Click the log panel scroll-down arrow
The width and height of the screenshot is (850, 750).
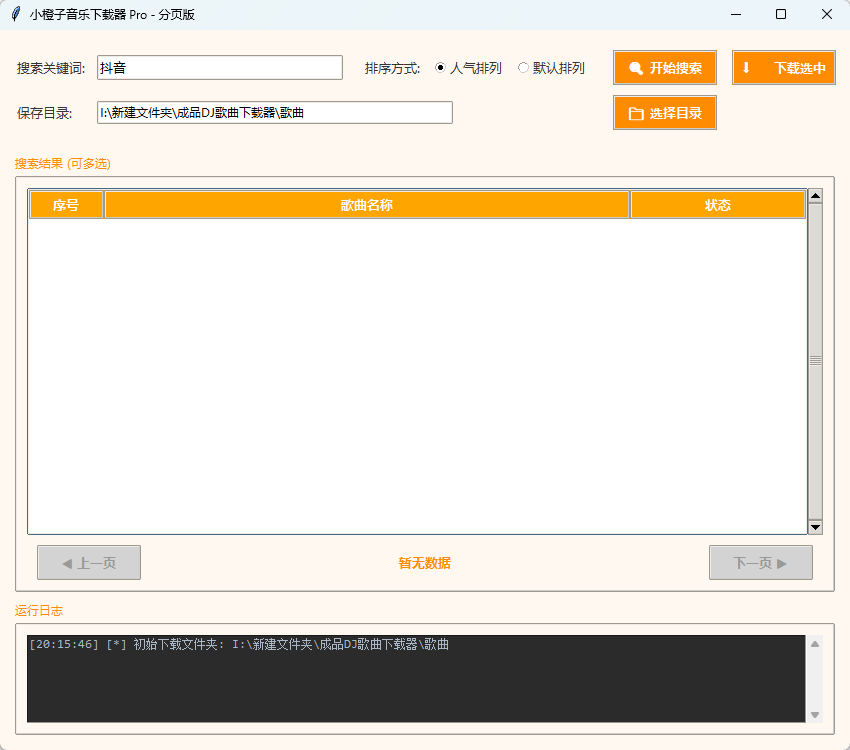(x=815, y=715)
